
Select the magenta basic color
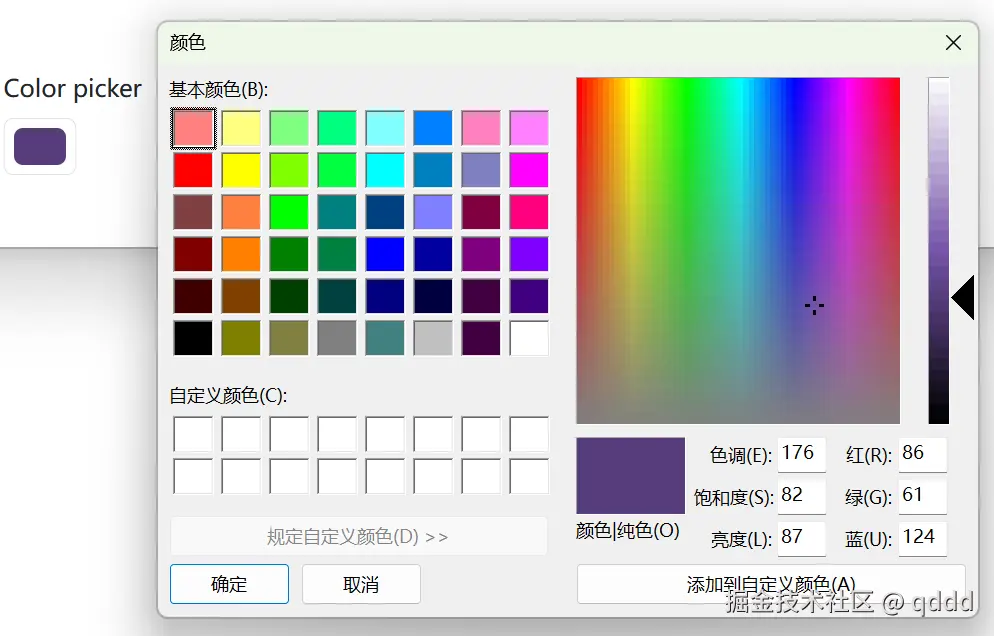(529, 170)
